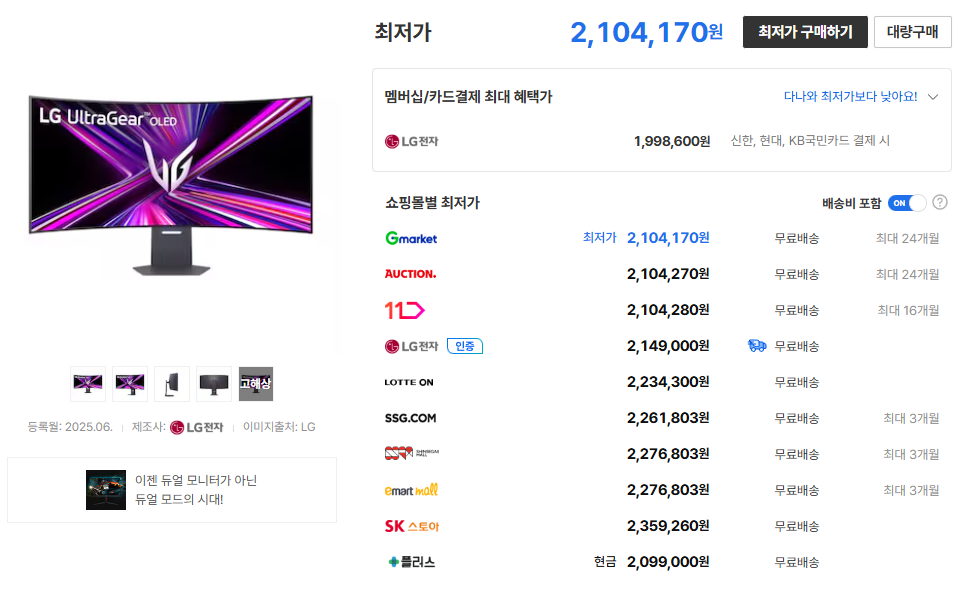Screen dimensions: 962x609
Task: Click the LG전자 manufacturer link
Action: pos(197,427)
